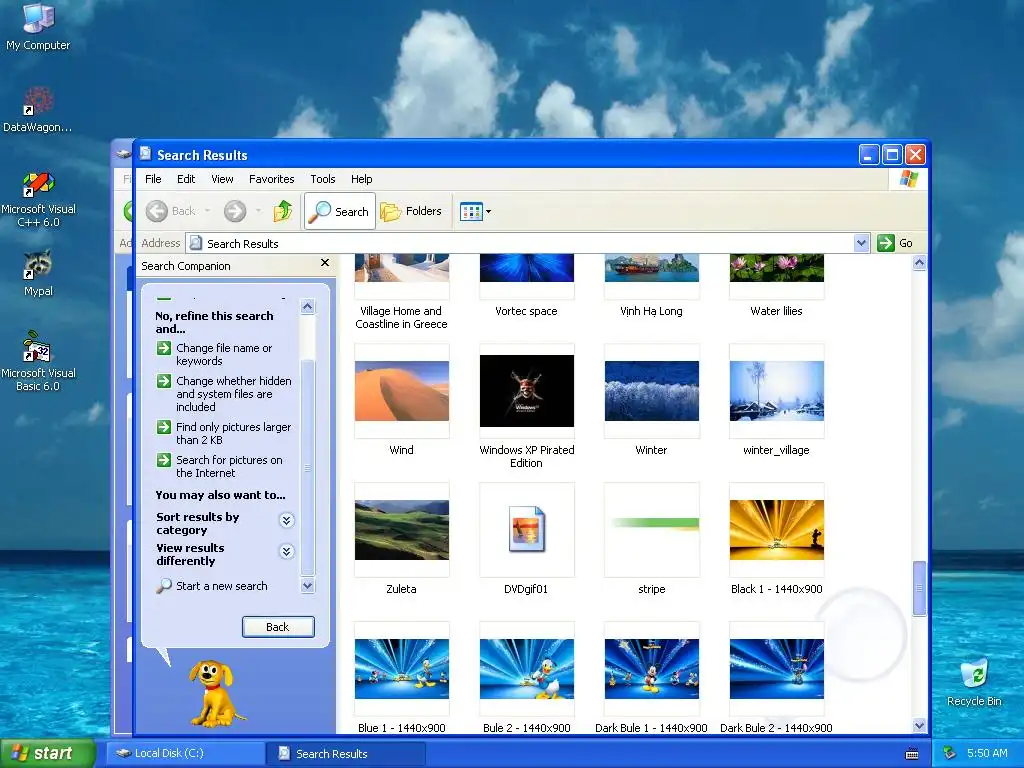This screenshot has width=1024, height=768.
Task: Click the taskbar clock showing 5:50 AM
Action: (x=987, y=753)
